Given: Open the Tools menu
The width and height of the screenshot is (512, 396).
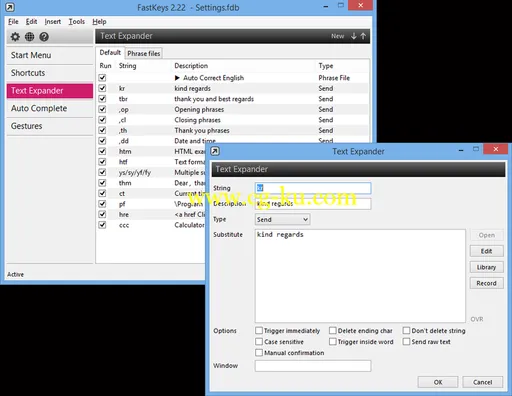Looking at the screenshot, I should pos(77,22).
